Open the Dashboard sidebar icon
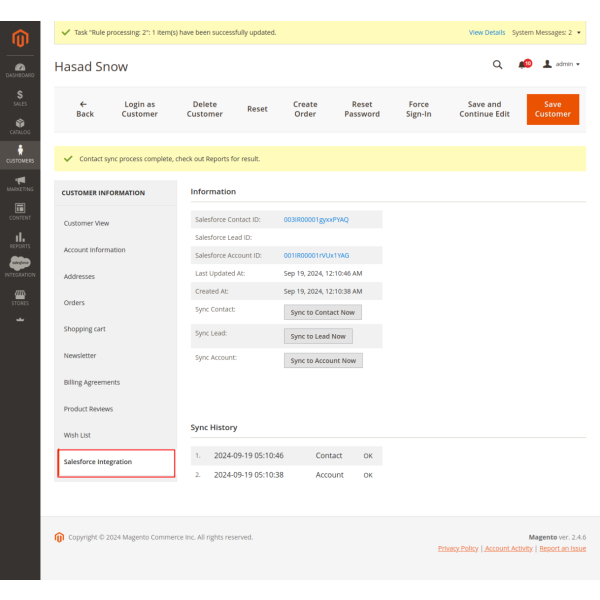Screen dimensions: 600x600 20,69
